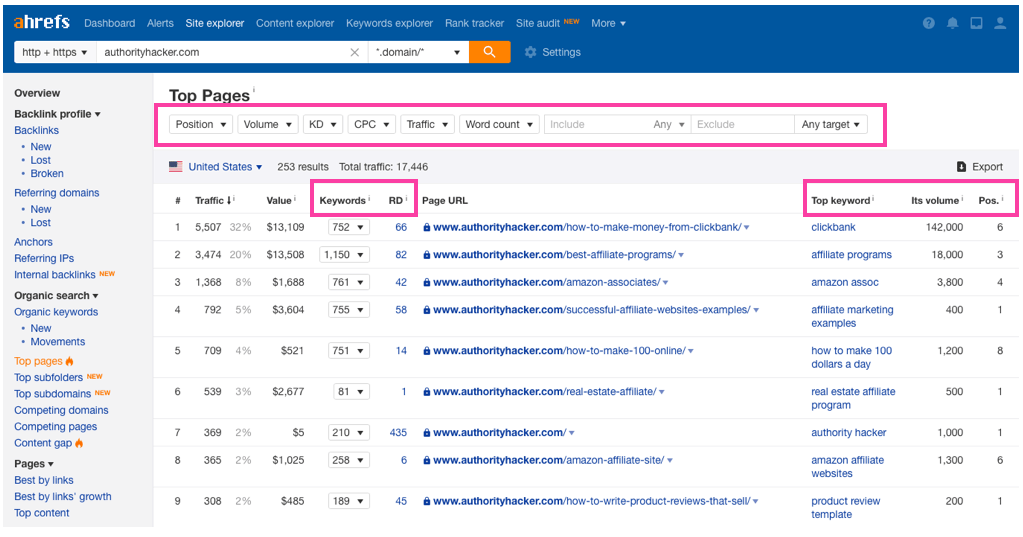The image size is (1023, 537).
Task: Open Broken backlinks link
Action: [47, 174]
